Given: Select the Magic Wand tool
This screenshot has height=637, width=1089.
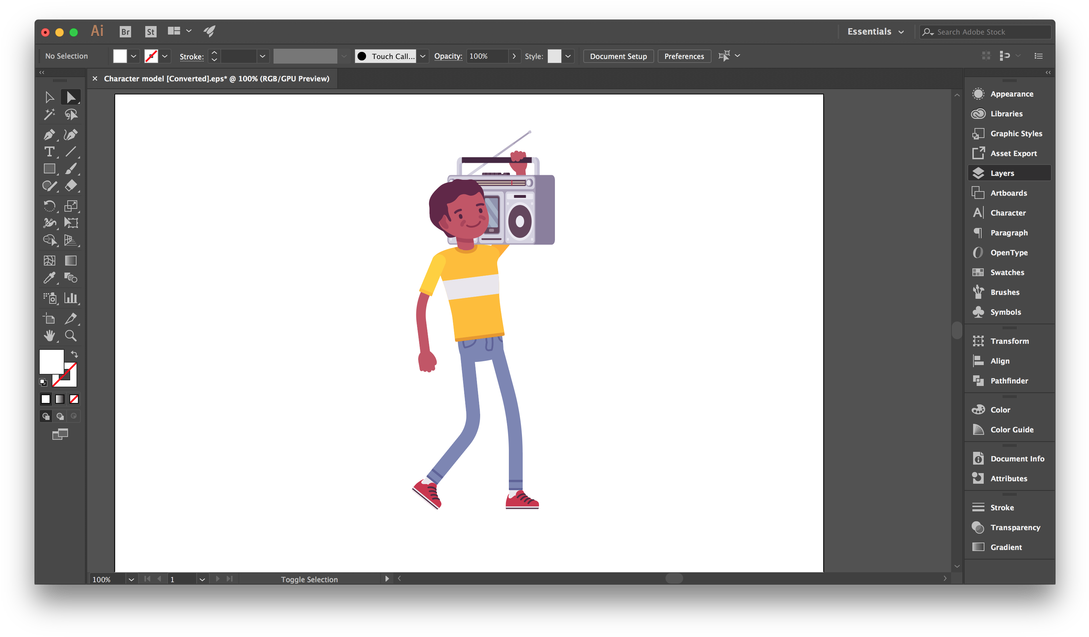Looking at the screenshot, I should pyautogui.click(x=49, y=115).
